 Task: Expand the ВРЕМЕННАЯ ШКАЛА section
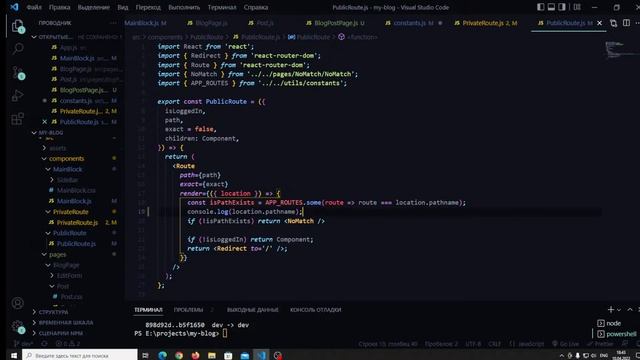click(x=34, y=322)
